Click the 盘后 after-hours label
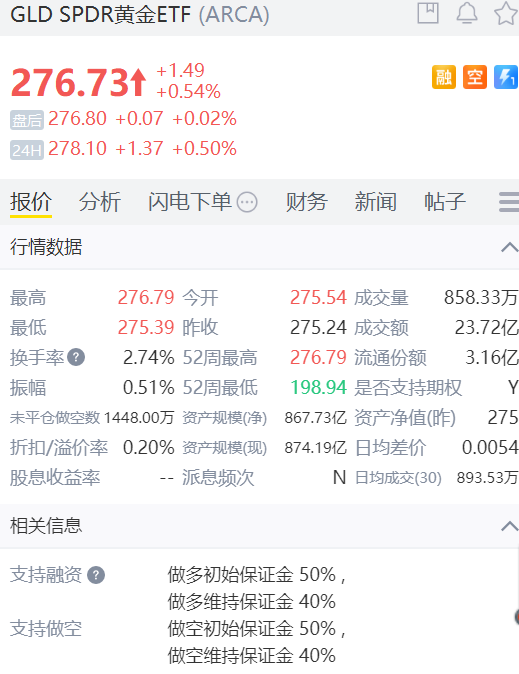The image size is (519, 674). [27, 120]
